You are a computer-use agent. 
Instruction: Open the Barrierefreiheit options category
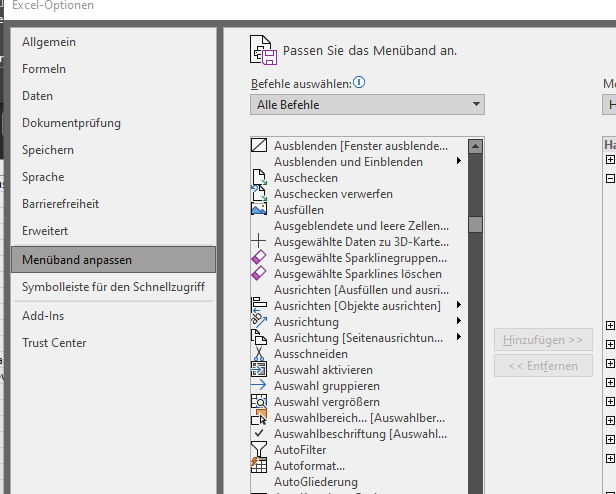(114, 204)
